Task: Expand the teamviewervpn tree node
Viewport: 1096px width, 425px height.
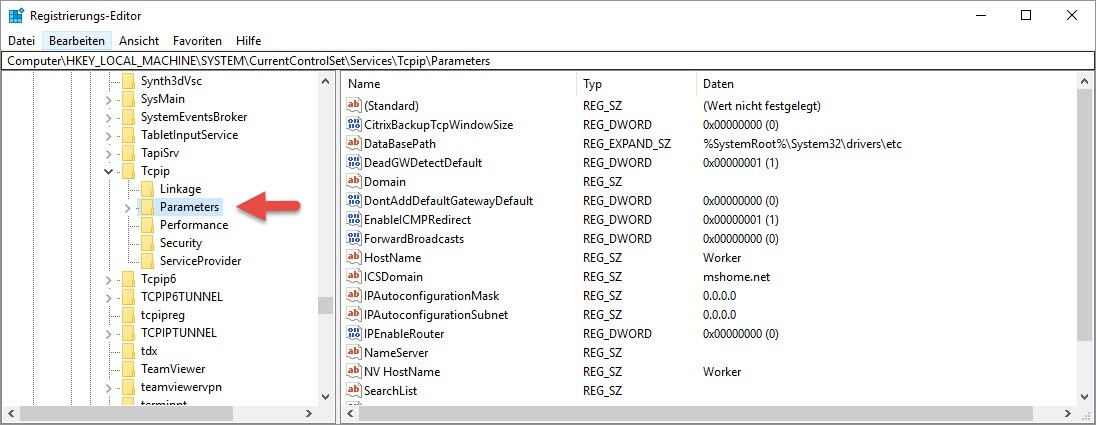Action: pyautogui.click(x=108, y=387)
